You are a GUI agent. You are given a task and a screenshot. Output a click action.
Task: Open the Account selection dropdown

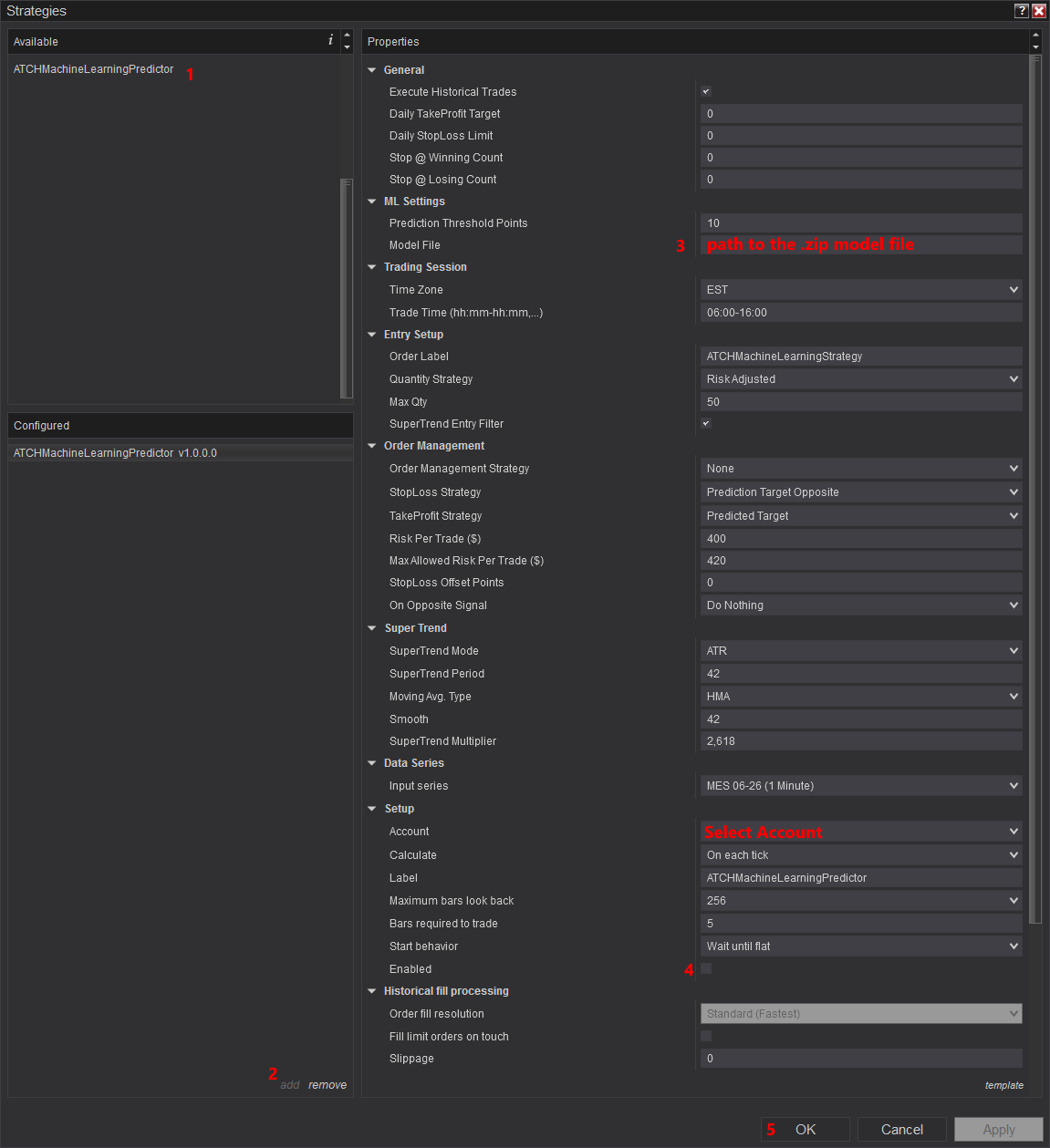tap(860, 832)
